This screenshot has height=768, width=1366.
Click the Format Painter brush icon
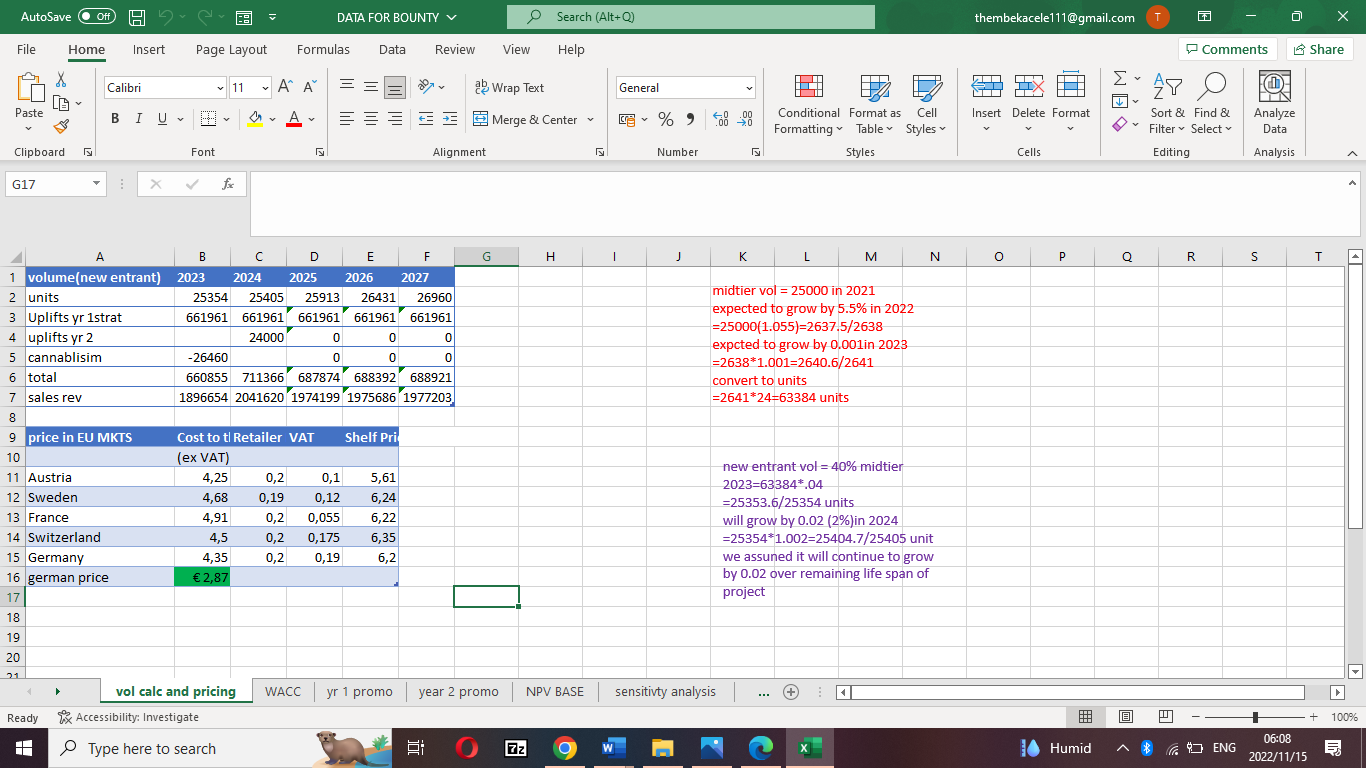(60, 125)
